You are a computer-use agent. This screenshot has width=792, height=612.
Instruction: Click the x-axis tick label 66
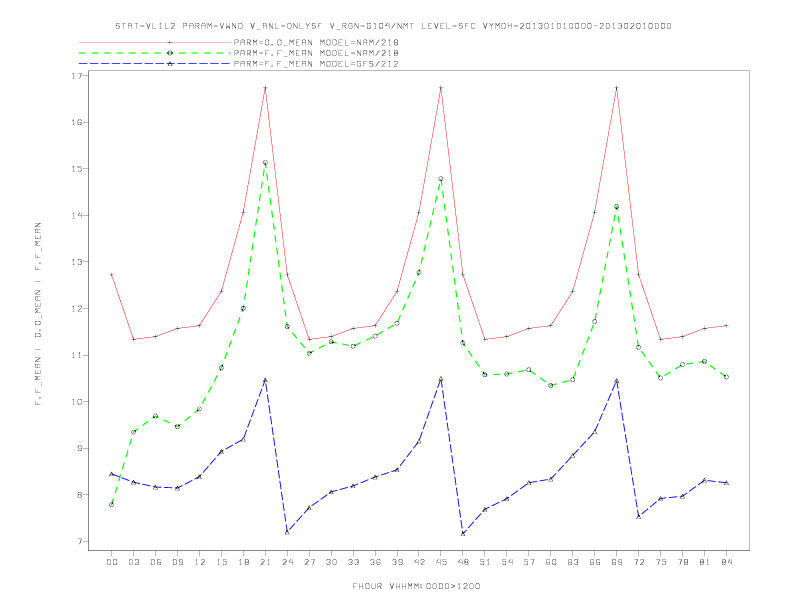595,562
